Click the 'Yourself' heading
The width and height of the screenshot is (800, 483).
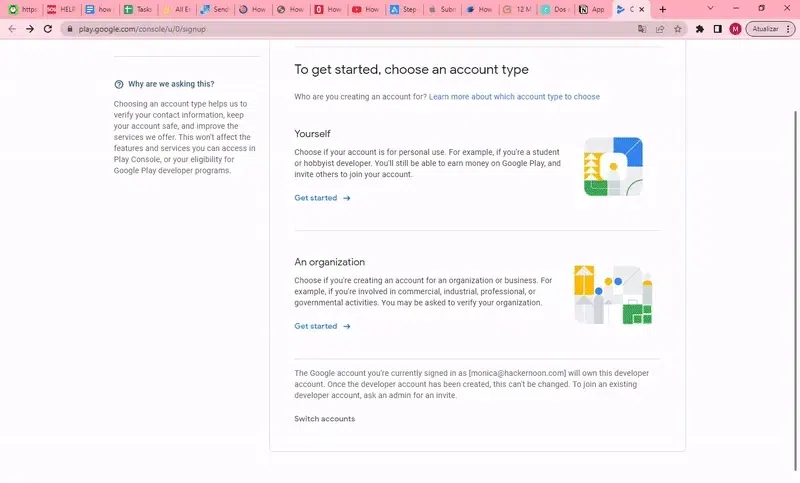coord(312,134)
